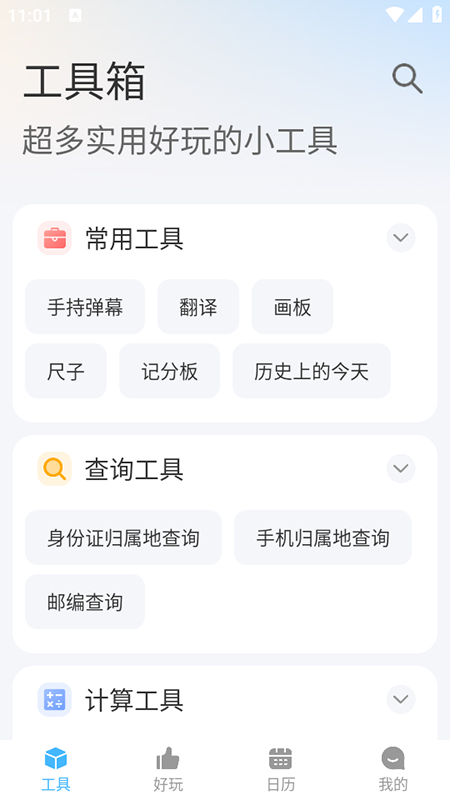The image size is (450, 800).
Task: Open the 尺子 ruler tool
Action: 66,371
